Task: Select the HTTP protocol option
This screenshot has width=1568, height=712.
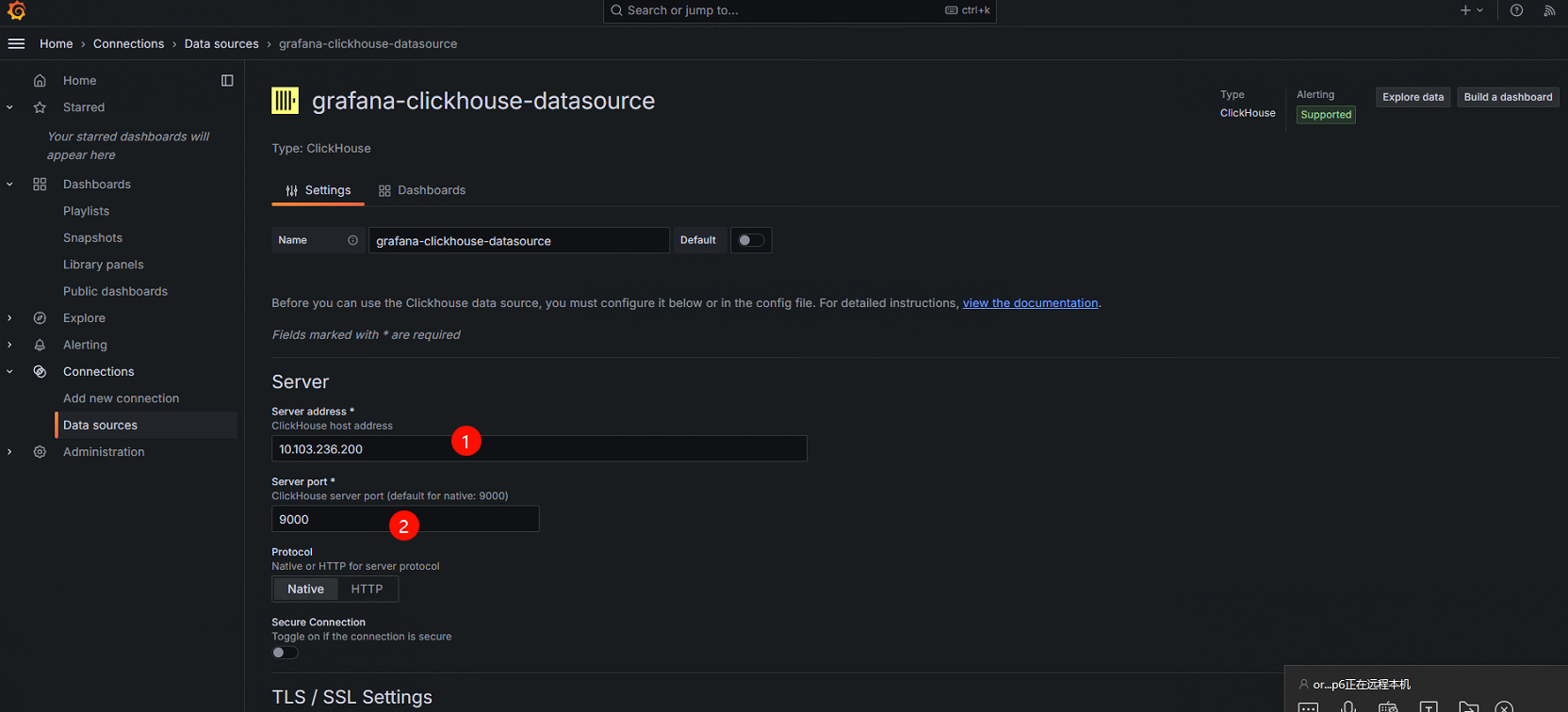Action: click(367, 589)
